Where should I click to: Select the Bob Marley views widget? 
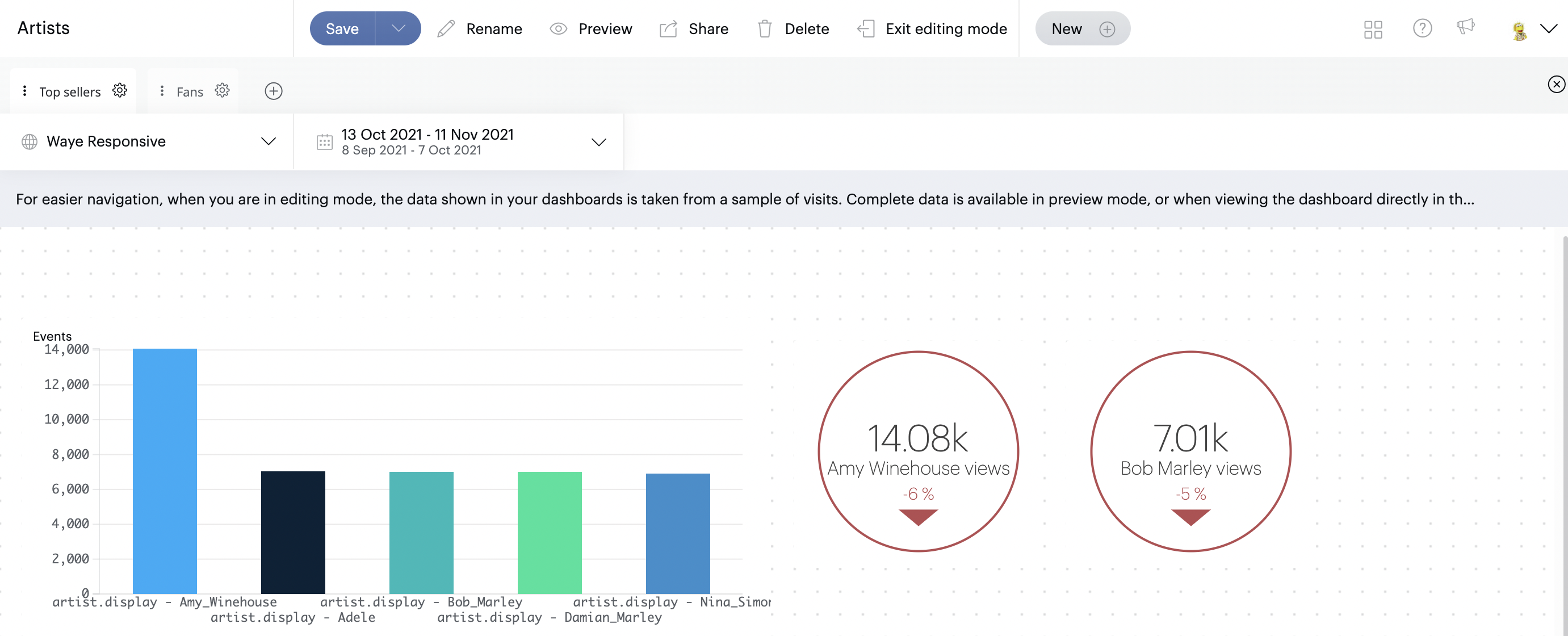coord(1190,451)
